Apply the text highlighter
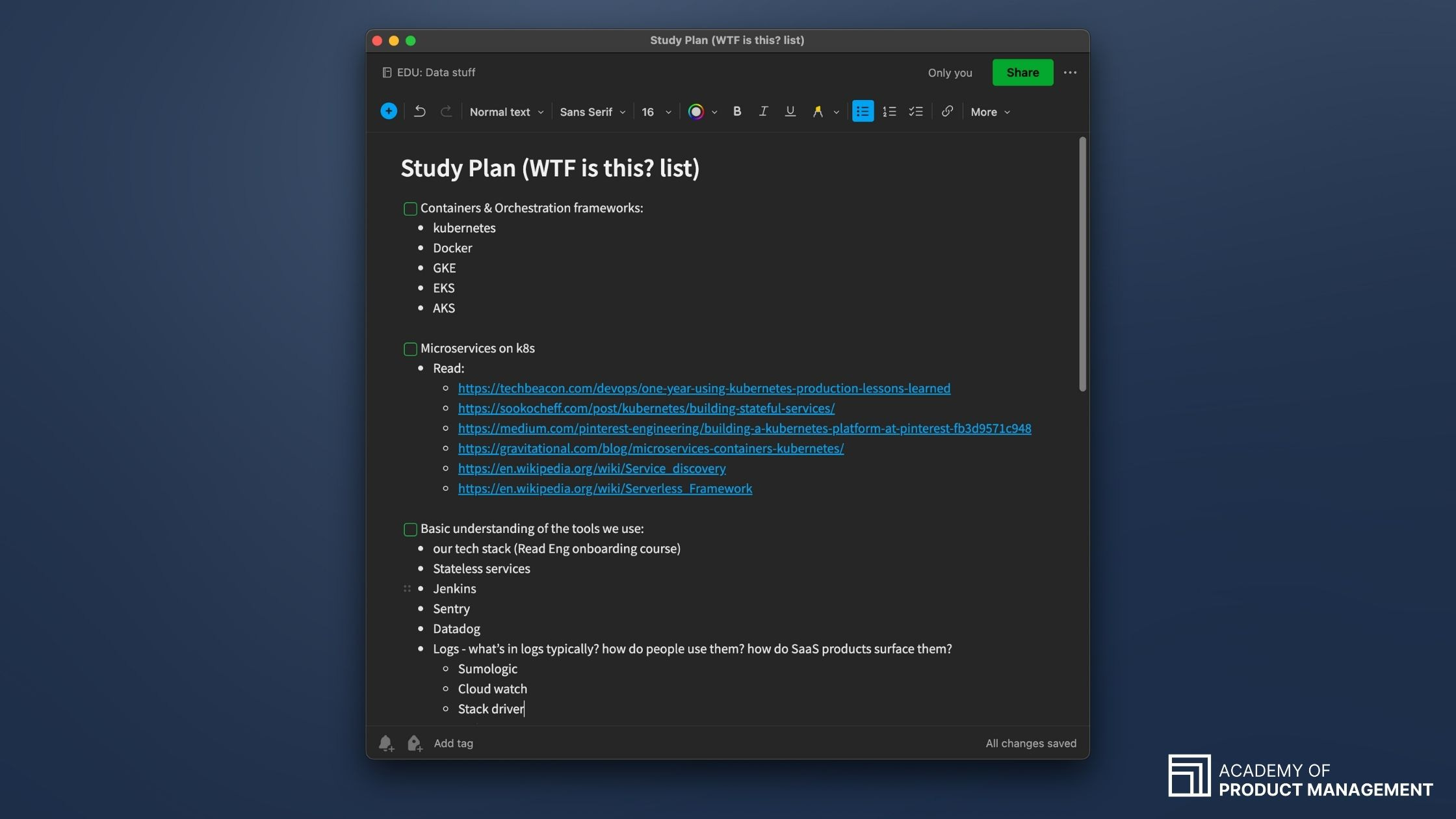Screen dimensions: 1456x819 tap(818, 111)
